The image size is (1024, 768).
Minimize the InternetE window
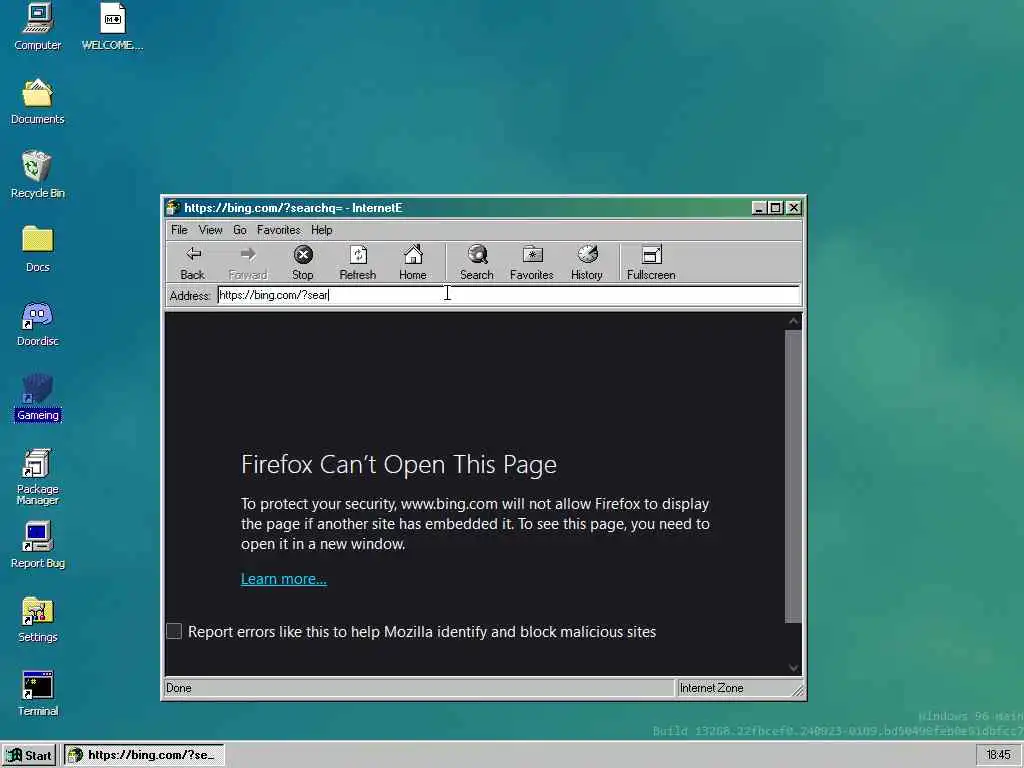pyautogui.click(x=758, y=208)
